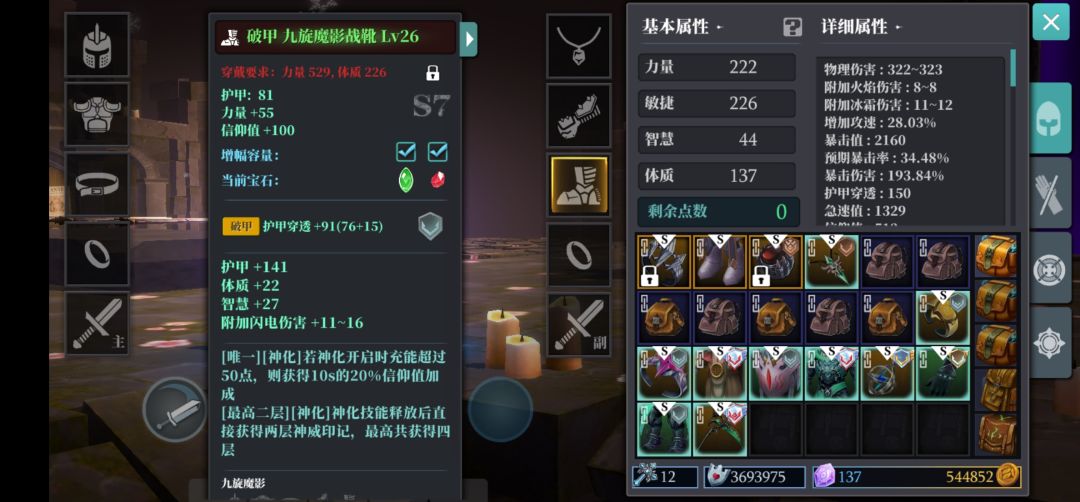
Task: Open the question mark help button
Action: (793, 28)
